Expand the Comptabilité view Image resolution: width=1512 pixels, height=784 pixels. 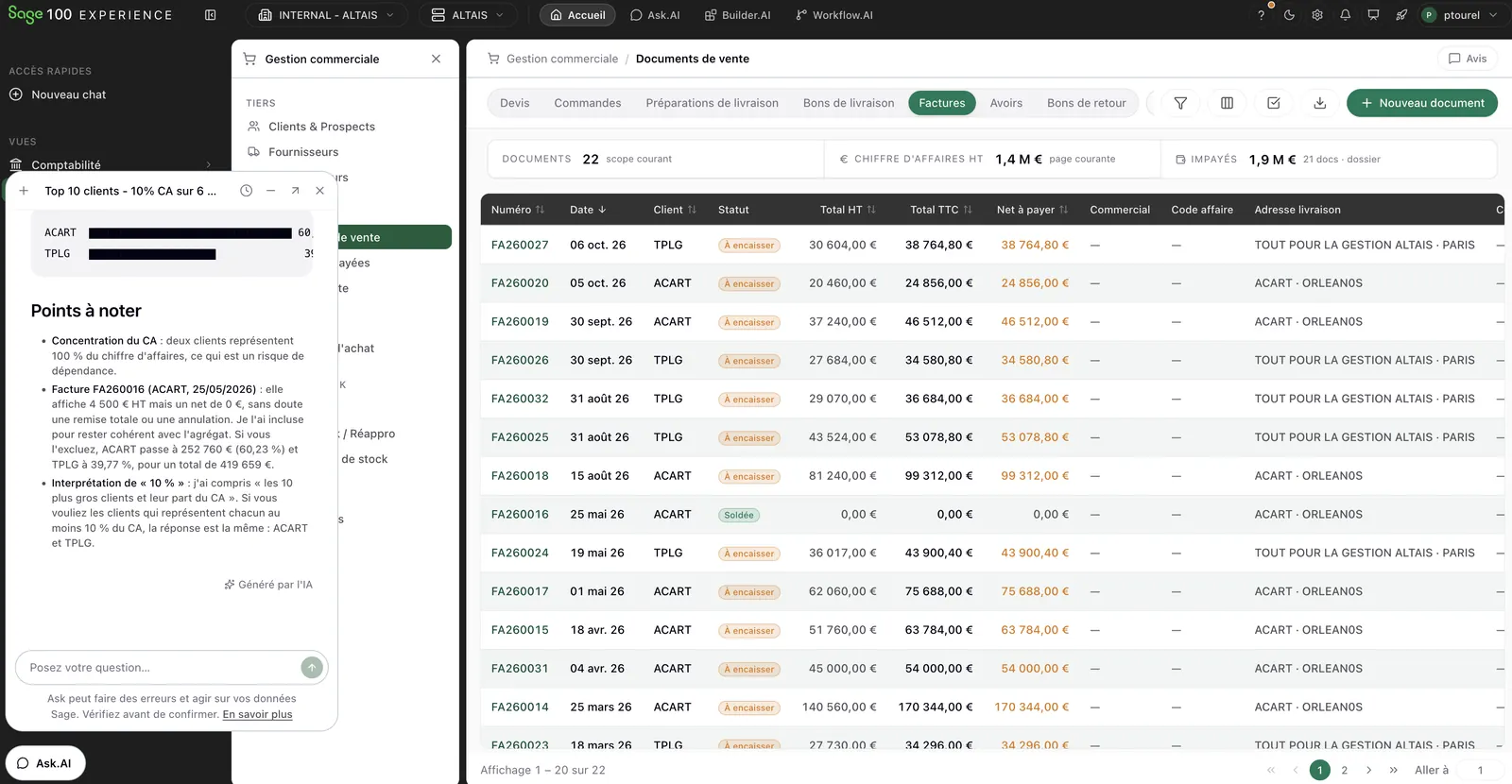pyautogui.click(x=111, y=164)
